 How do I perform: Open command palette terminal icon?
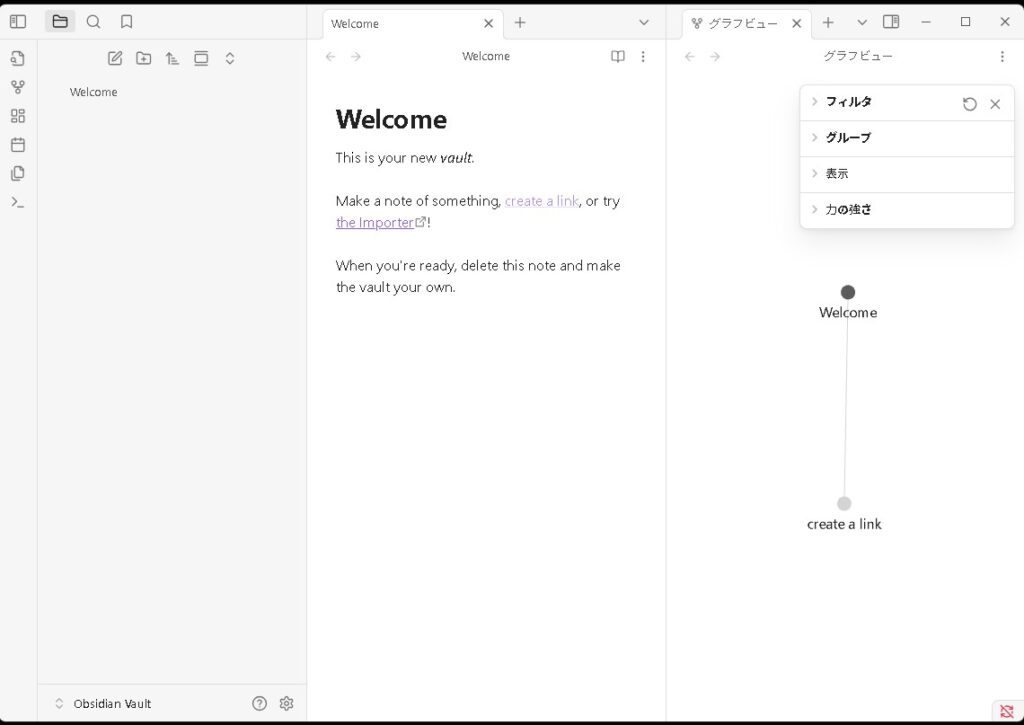tap(17, 202)
